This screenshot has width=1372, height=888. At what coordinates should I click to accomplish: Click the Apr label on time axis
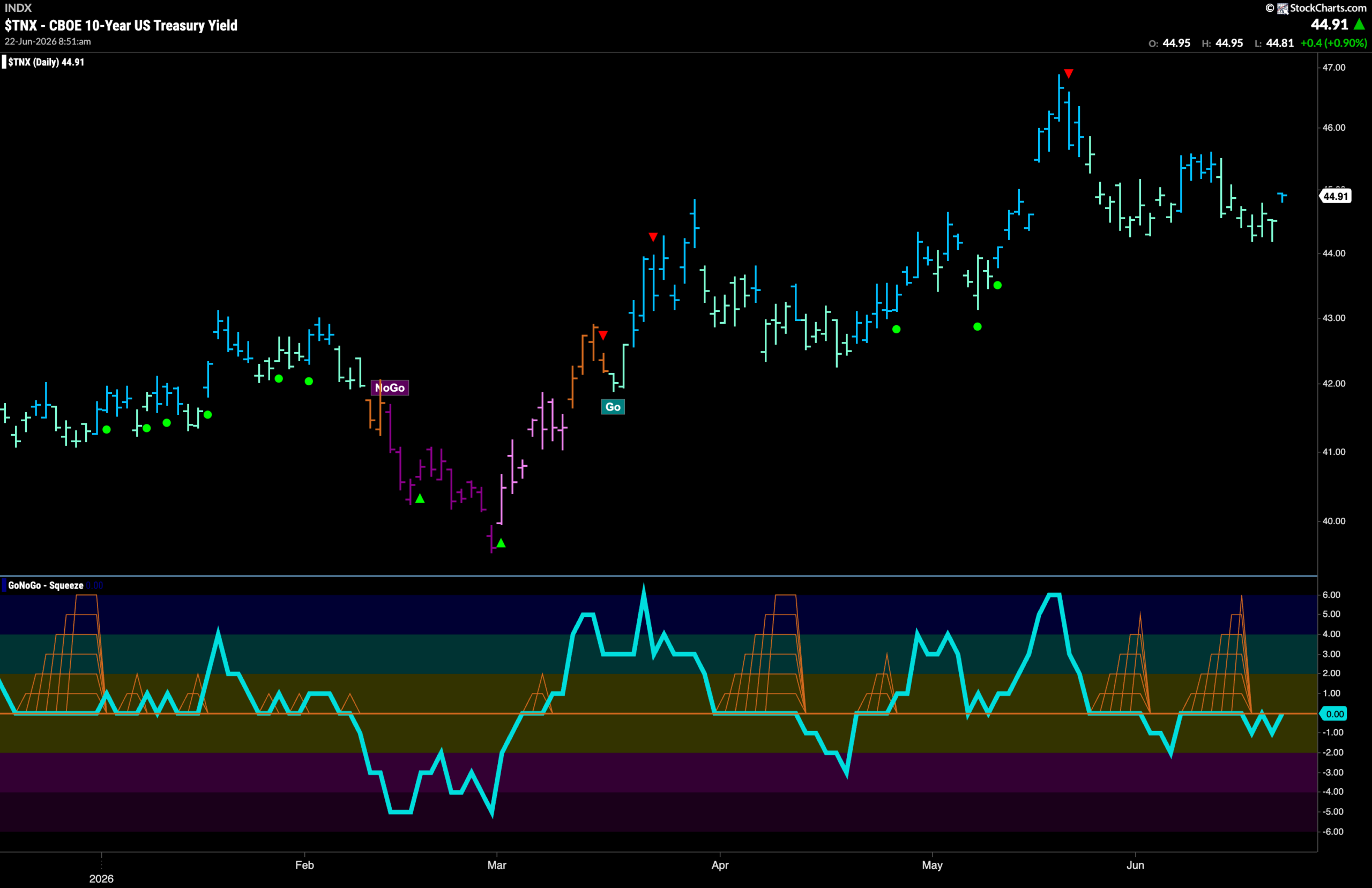pos(720,865)
